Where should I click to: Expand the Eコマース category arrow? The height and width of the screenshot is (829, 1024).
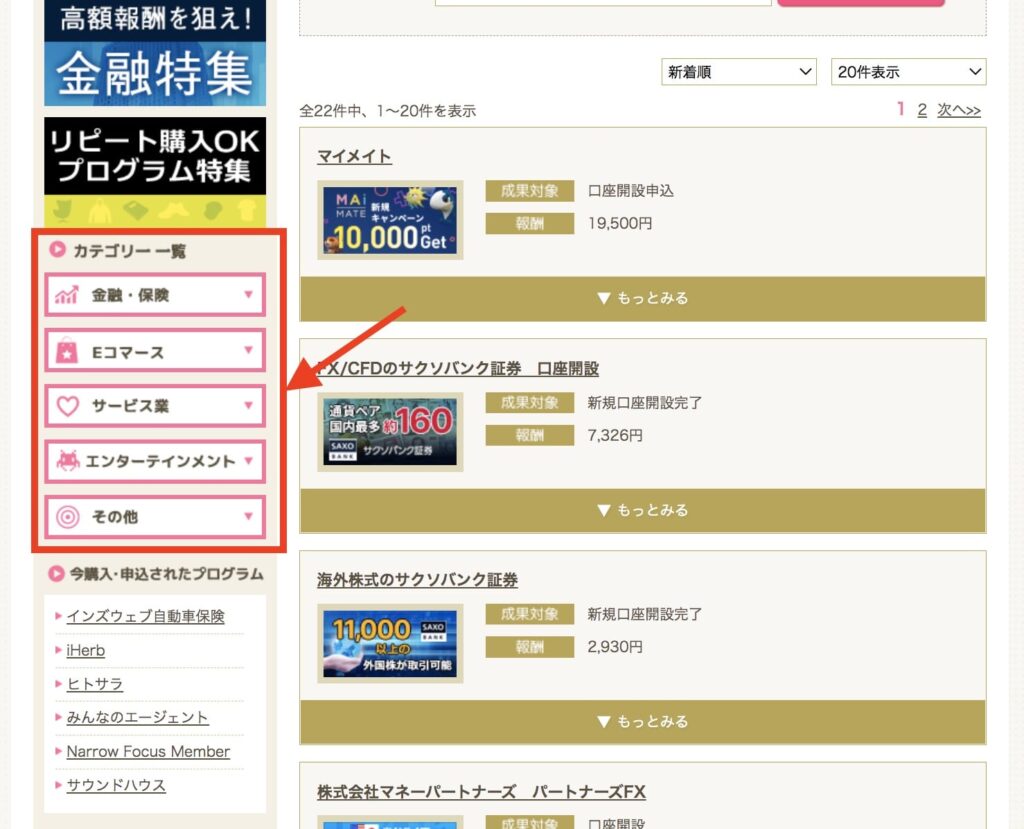click(x=249, y=350)
